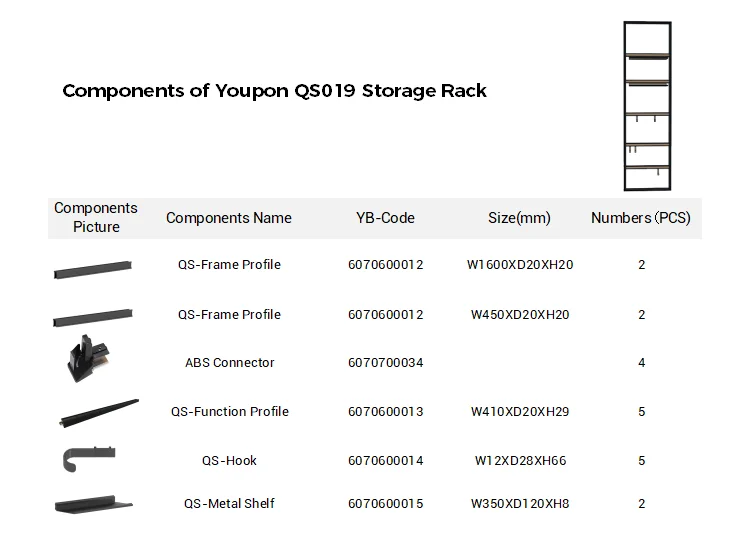Click the YB-Code column header
750x550 pixels.
point(385,218)
